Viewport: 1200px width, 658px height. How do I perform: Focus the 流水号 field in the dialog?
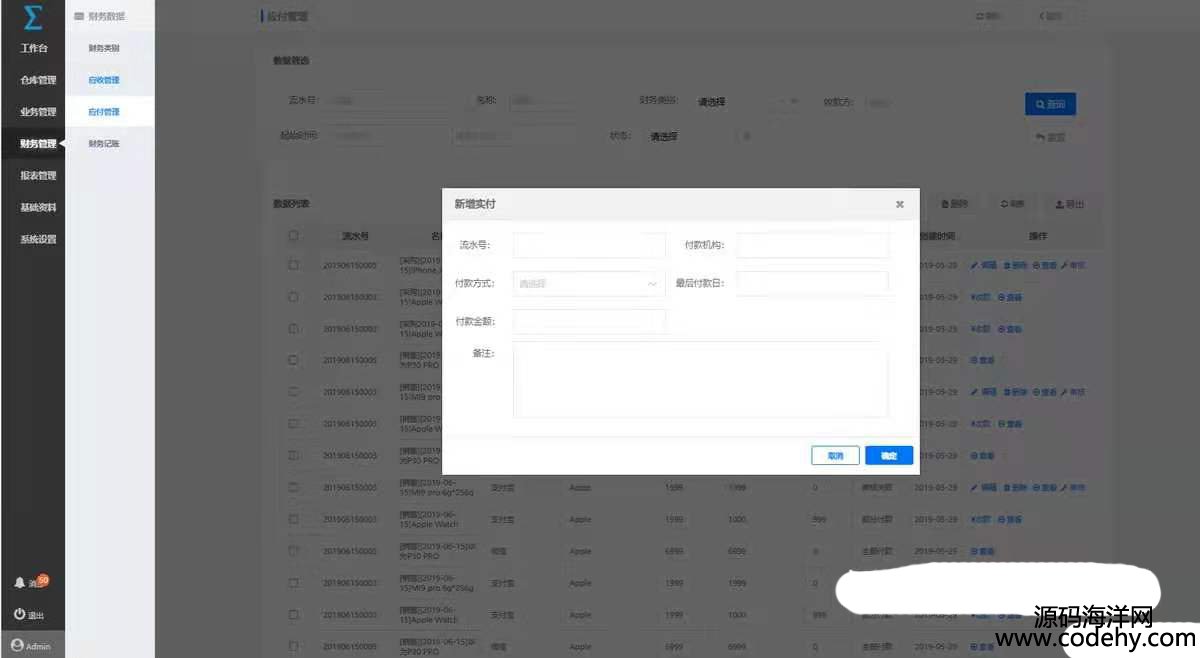[x=589, y=246]
